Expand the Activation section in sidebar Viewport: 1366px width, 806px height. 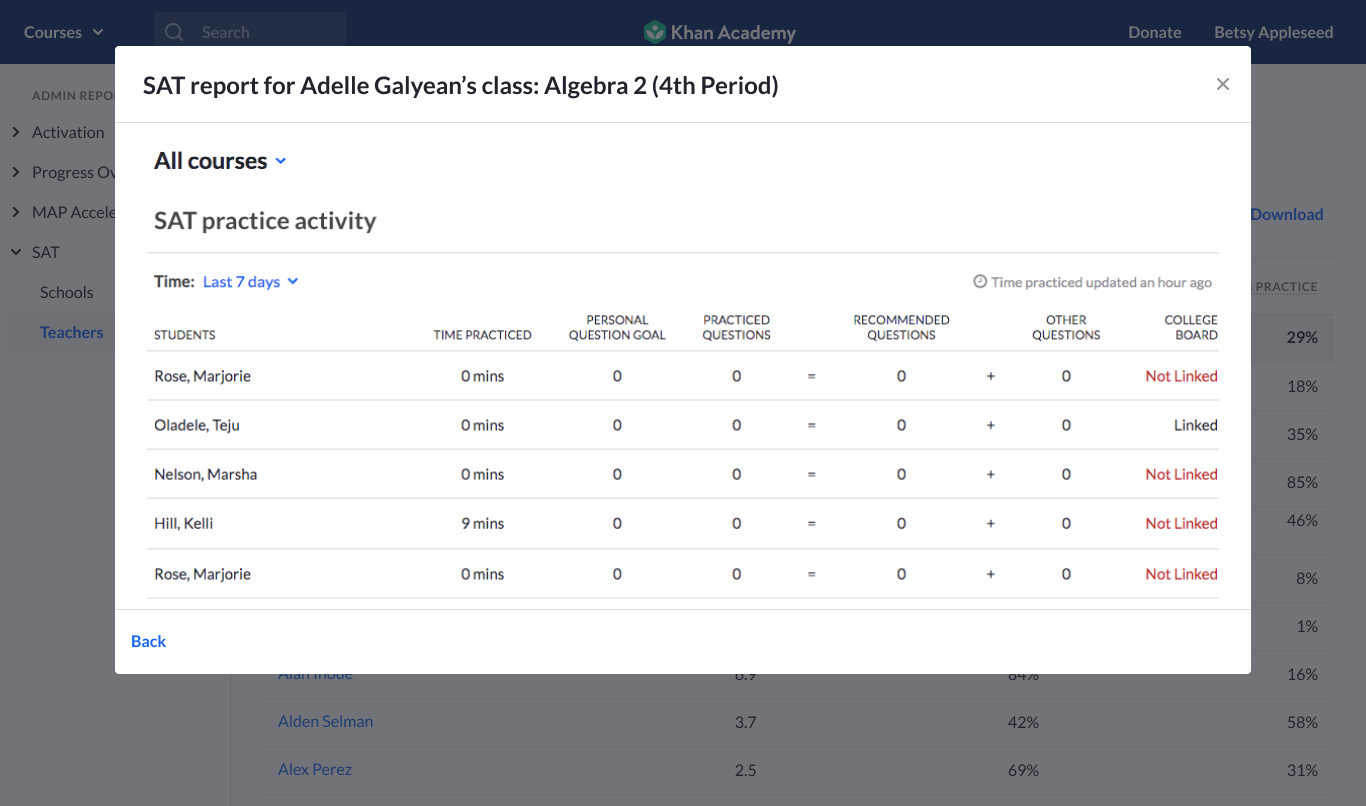click(x=17, y=132)
